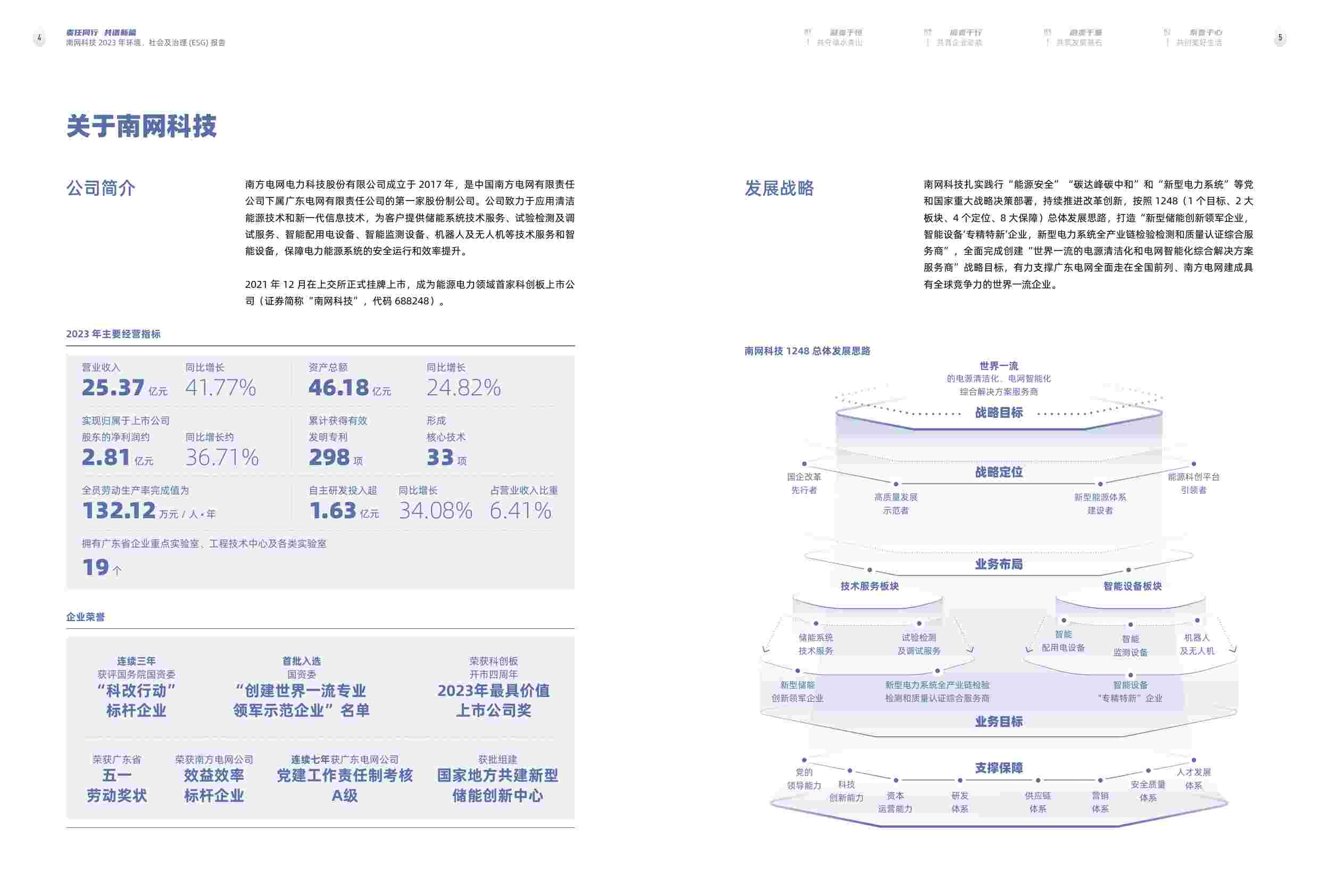Click the 战略定位 layer label
1320x896 pixels.
click(999, 472)
